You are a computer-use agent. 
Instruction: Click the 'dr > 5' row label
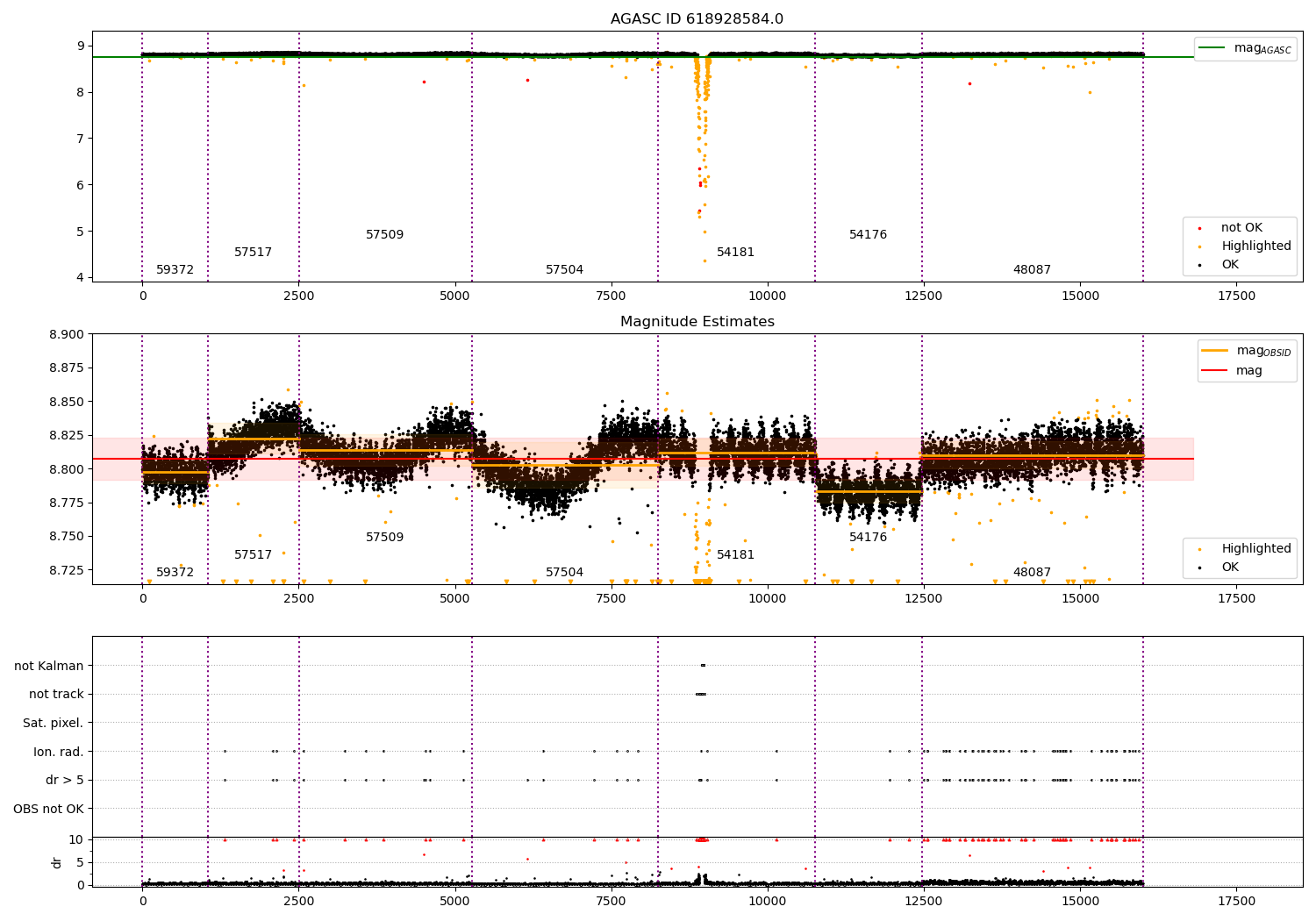click(65, 781)
